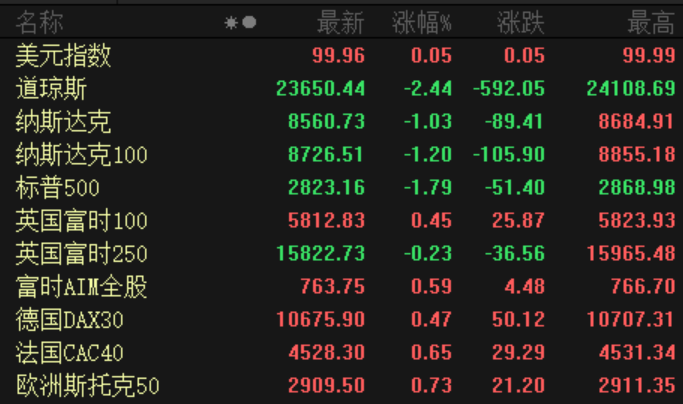Select the 标普500 row name
Image resolution: width=683 pixels, height=404 pixels.
[57, 188]
